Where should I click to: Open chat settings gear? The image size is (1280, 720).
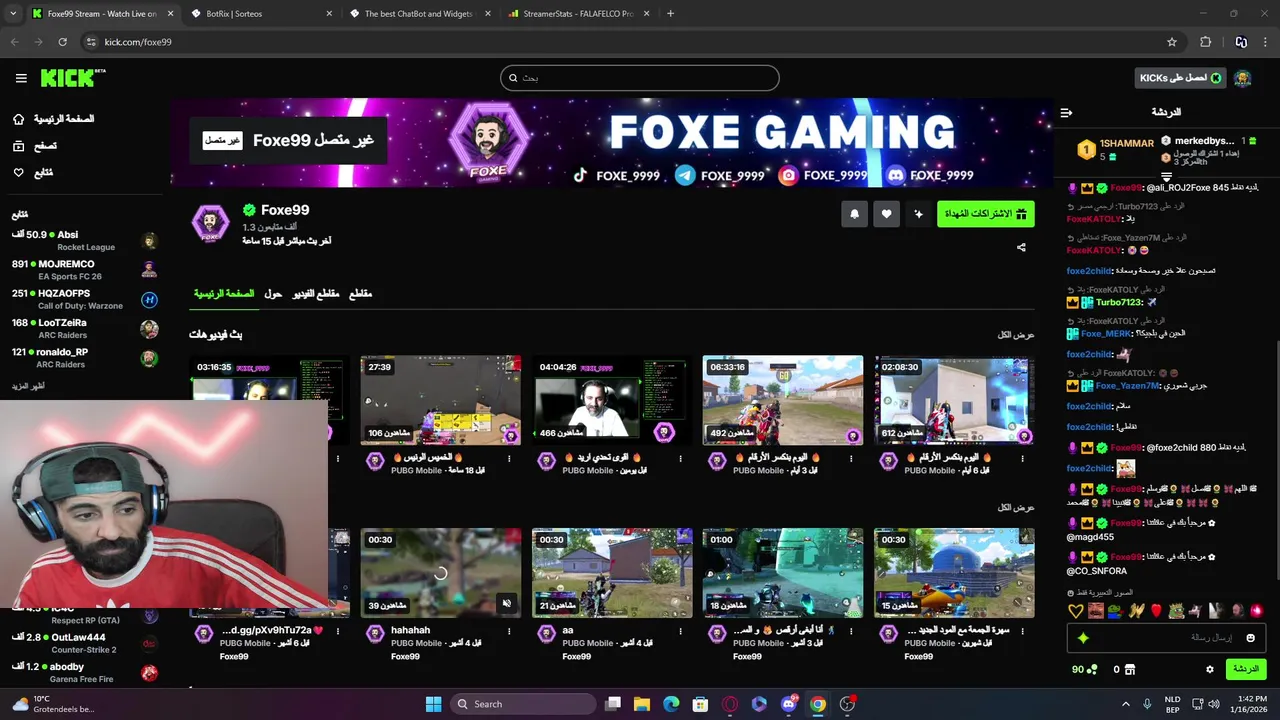1209,669
